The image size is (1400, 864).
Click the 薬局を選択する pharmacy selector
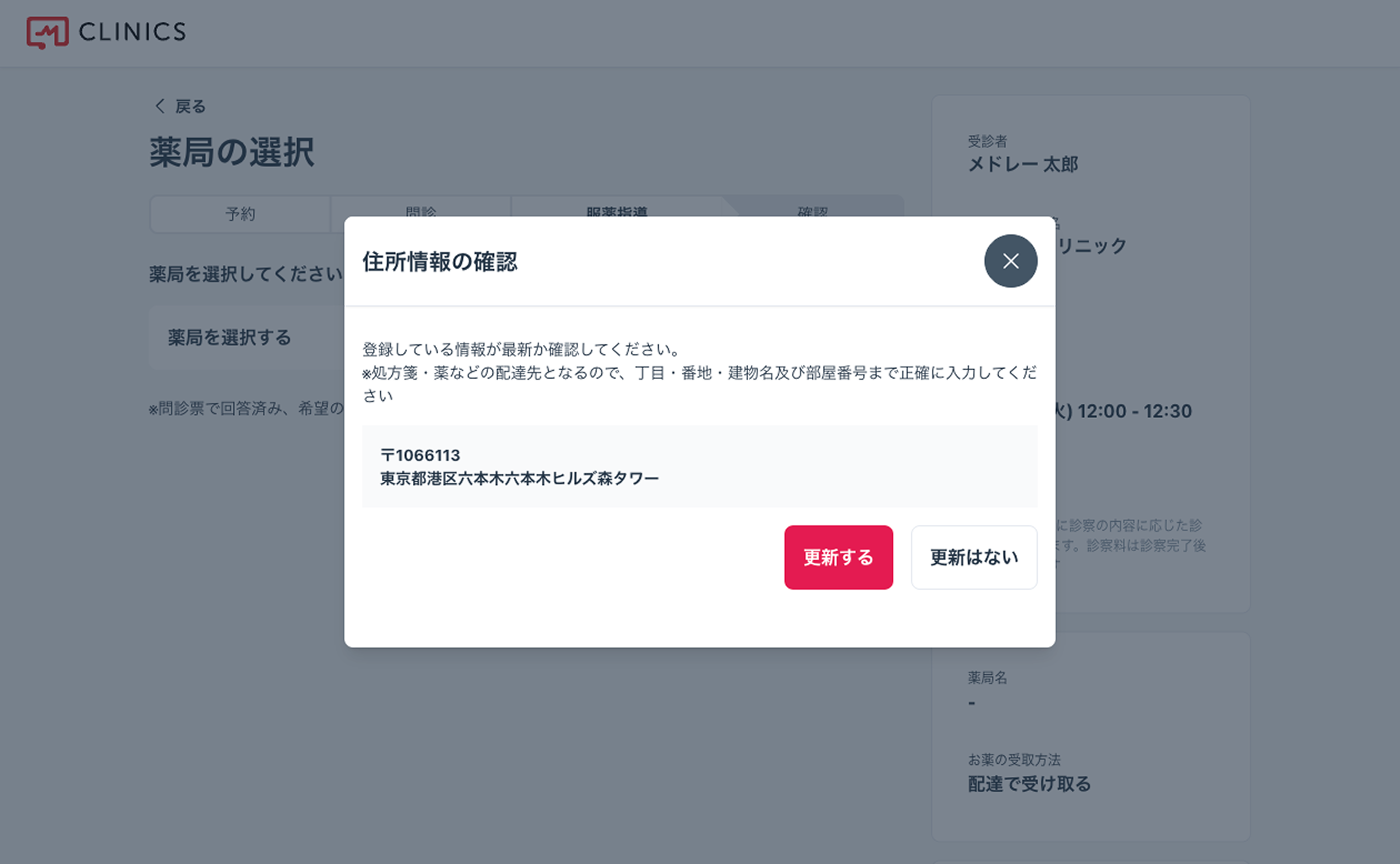[230, 337]
